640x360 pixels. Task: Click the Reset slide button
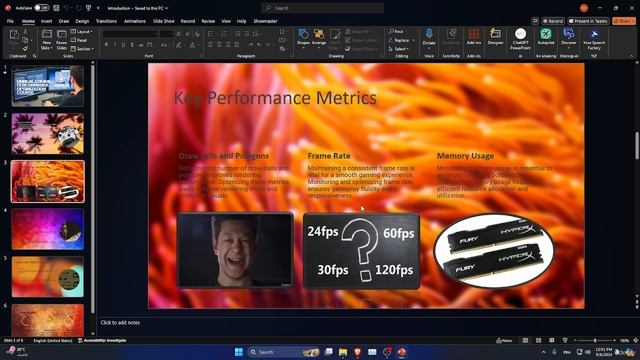(79, 40)
